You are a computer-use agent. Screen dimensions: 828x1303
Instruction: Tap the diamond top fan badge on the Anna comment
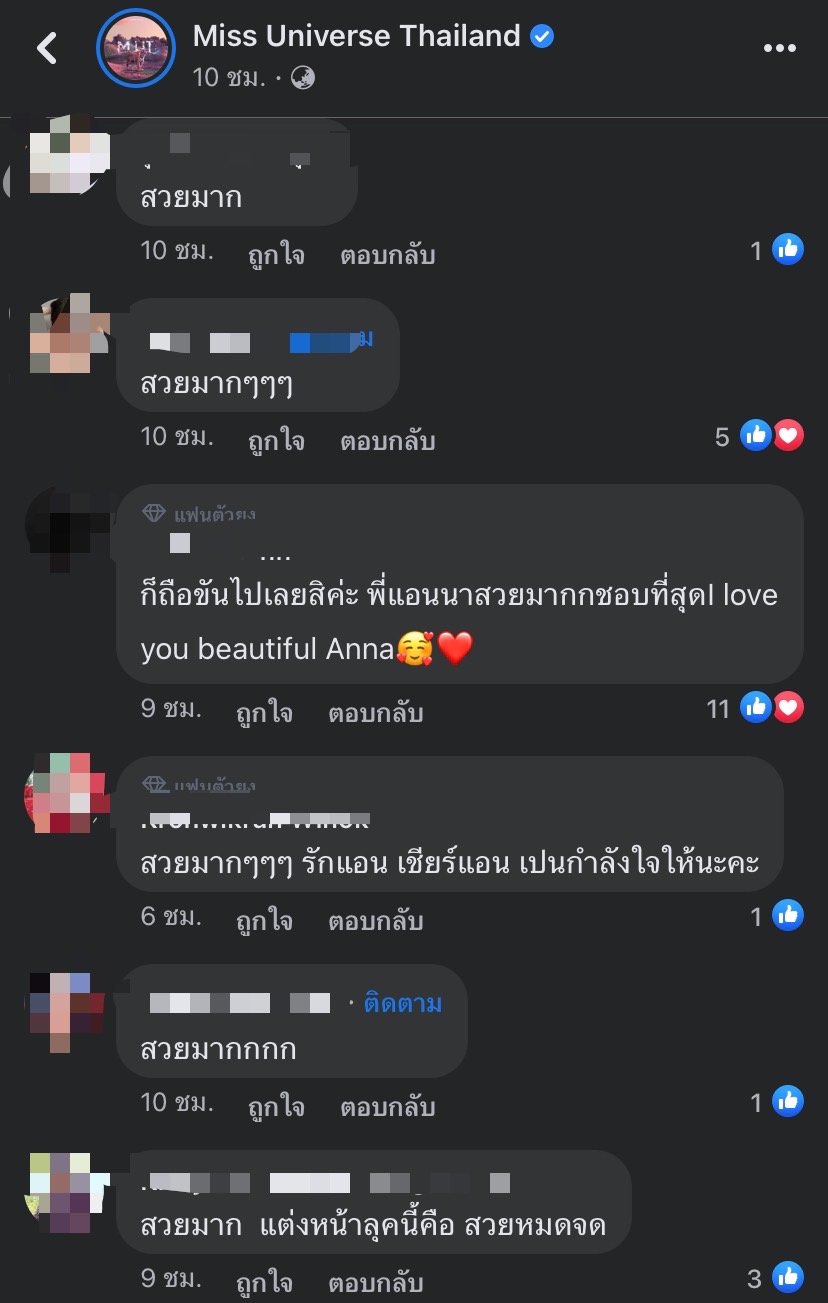[x=154, y=514]
